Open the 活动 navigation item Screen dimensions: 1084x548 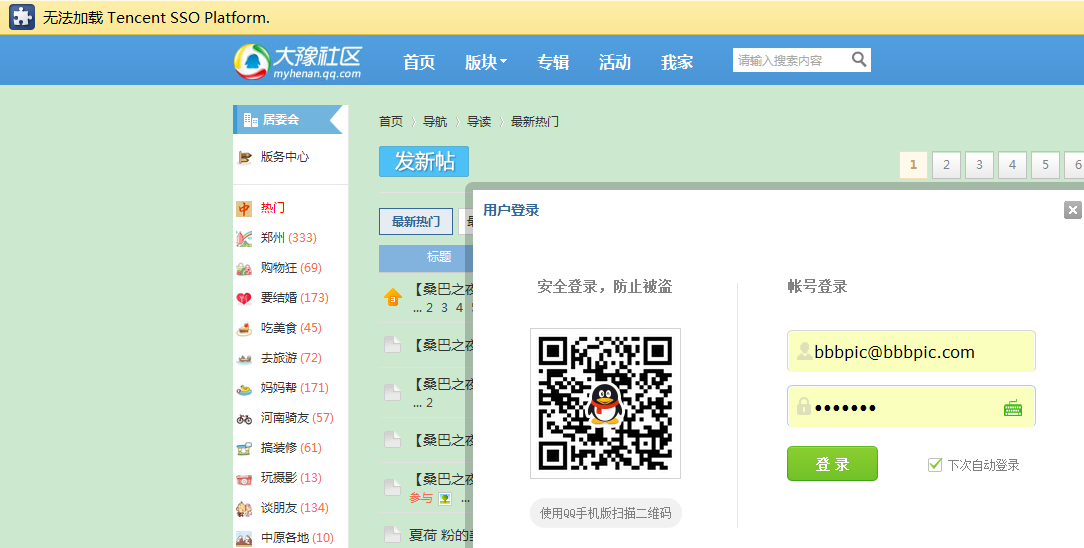tap(615, 62)
